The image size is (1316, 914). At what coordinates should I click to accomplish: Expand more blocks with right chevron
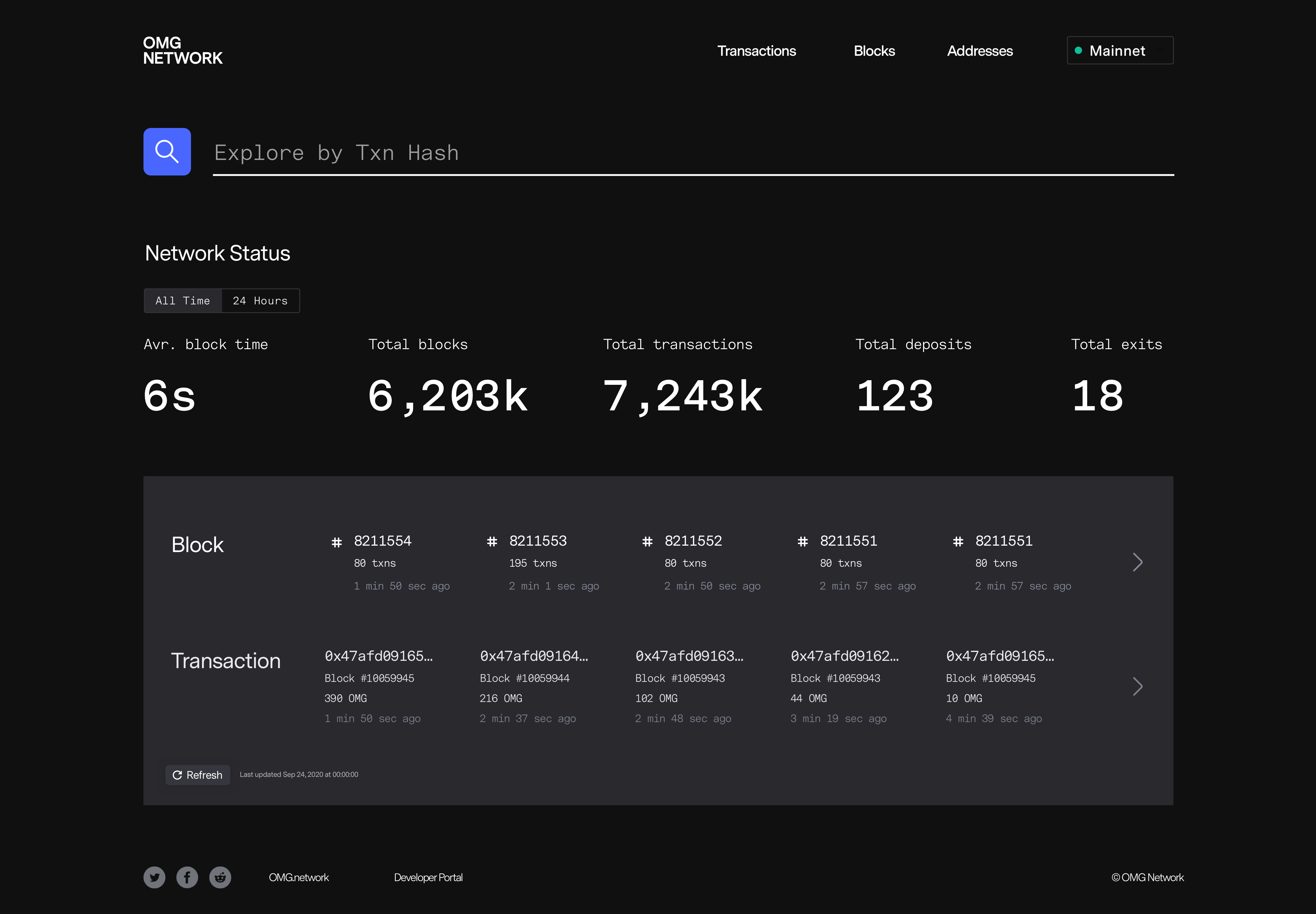1137,562
